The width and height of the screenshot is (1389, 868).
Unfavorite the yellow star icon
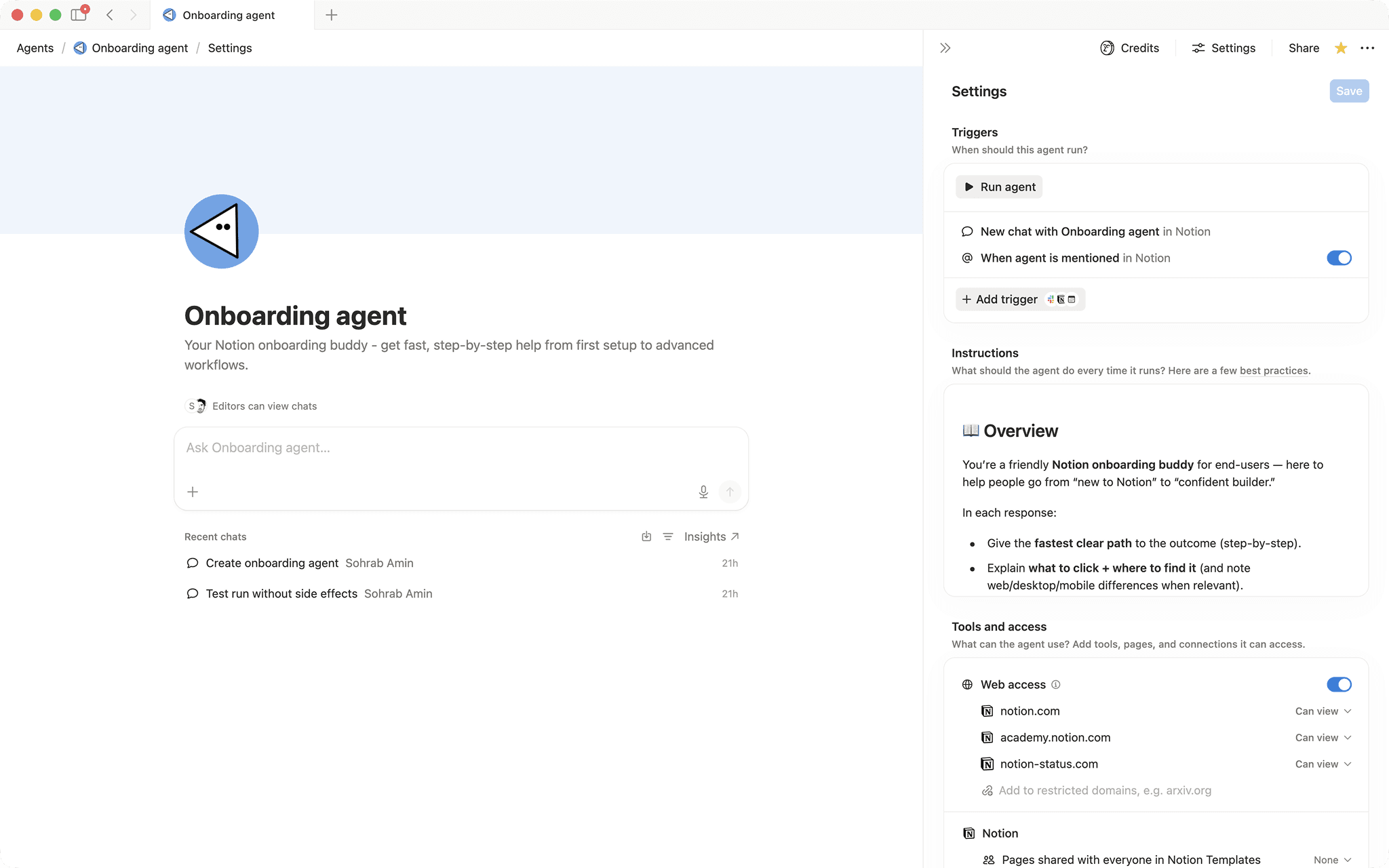coord(1341,48)
